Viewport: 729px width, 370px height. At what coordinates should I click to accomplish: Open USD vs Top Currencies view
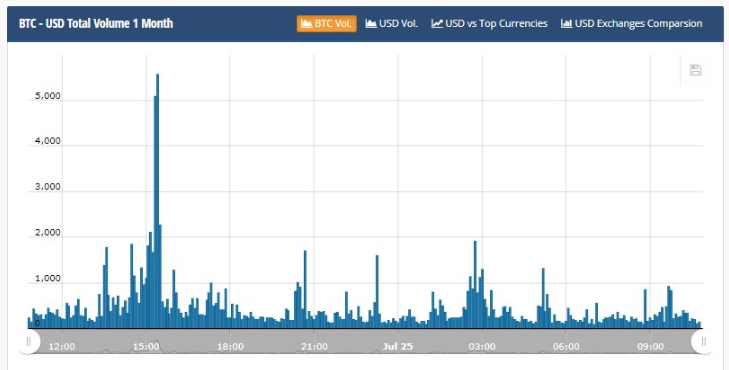490,24
